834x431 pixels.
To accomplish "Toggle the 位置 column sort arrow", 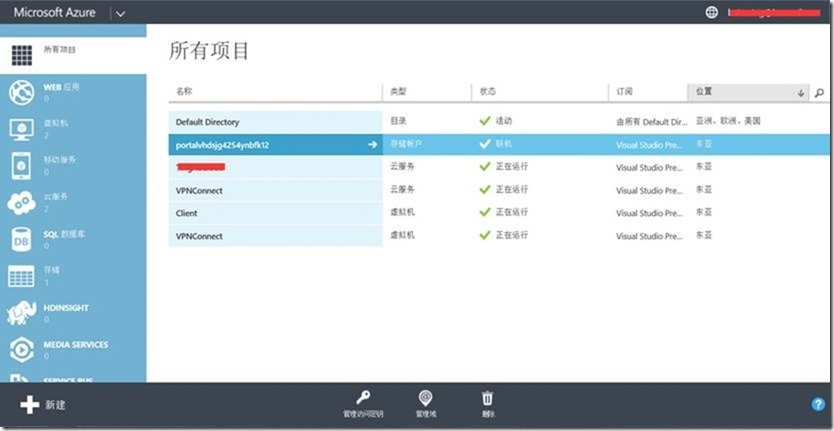I will click(800, 93).
